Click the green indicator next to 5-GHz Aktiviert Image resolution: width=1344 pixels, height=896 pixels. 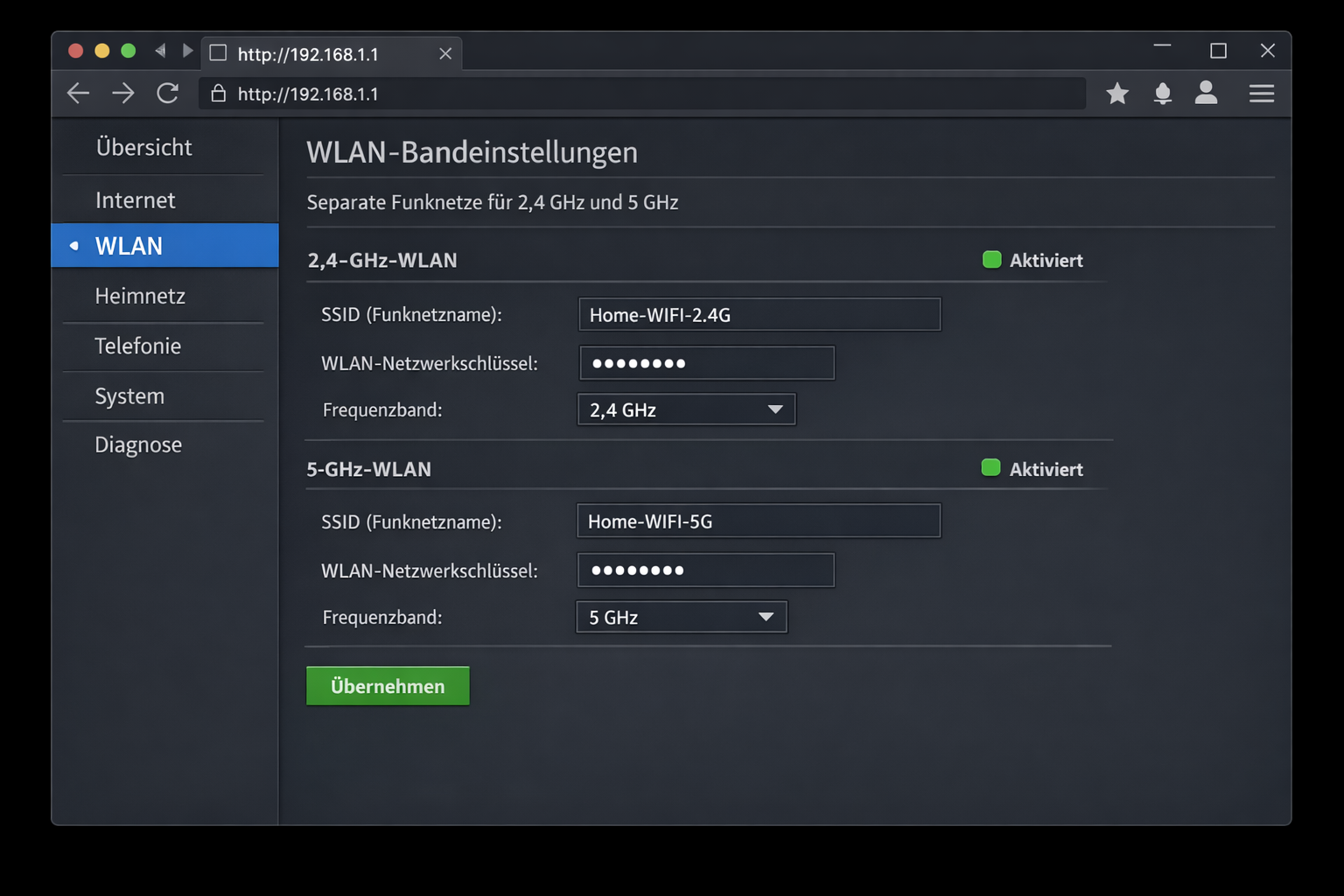tap(990, 468)
